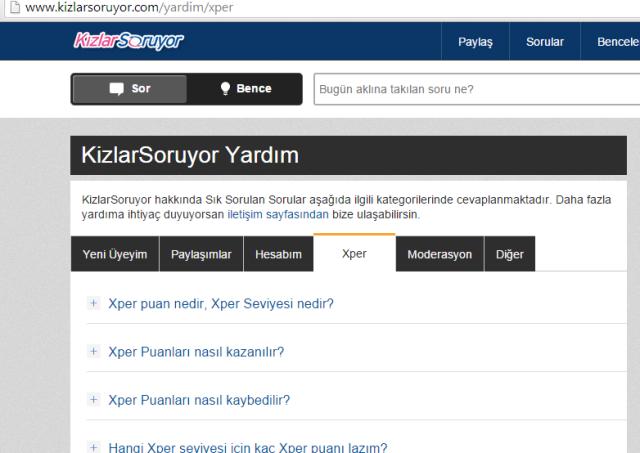Focus the 'Bugün aklına takılan soru ne?' search field
This screenshot has width=640, height=453.
coord(476,89)
